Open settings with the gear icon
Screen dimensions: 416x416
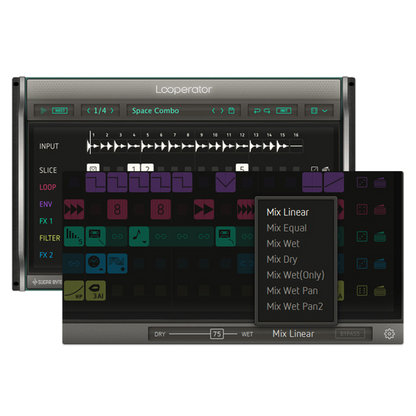(x=389, y=334)
